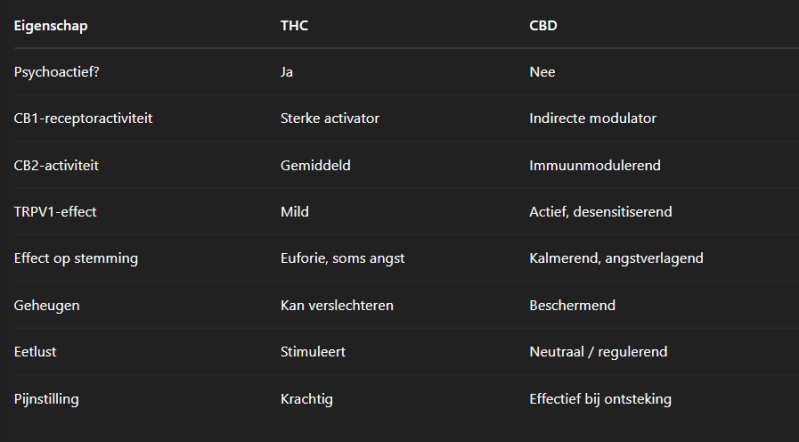This screenshot has width=799, height=442.
Task: Select the Gemiddeld cell
Action: [314, 165]
